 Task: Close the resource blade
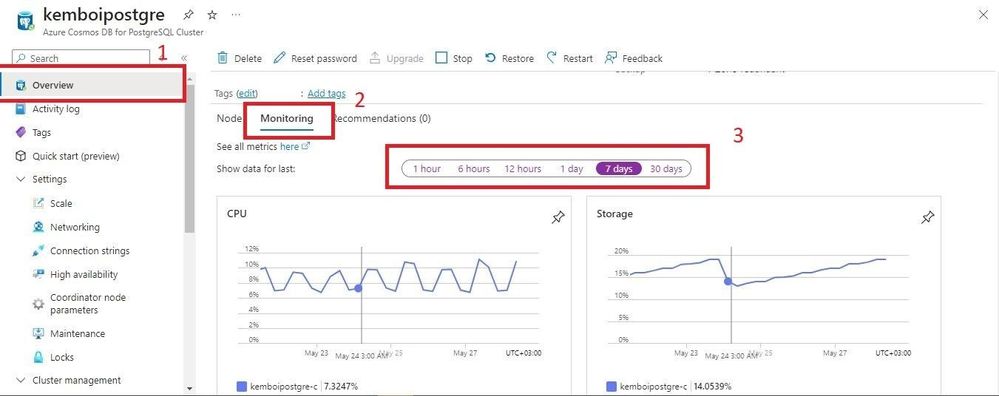pyautogui.click(x=983, y=15)
